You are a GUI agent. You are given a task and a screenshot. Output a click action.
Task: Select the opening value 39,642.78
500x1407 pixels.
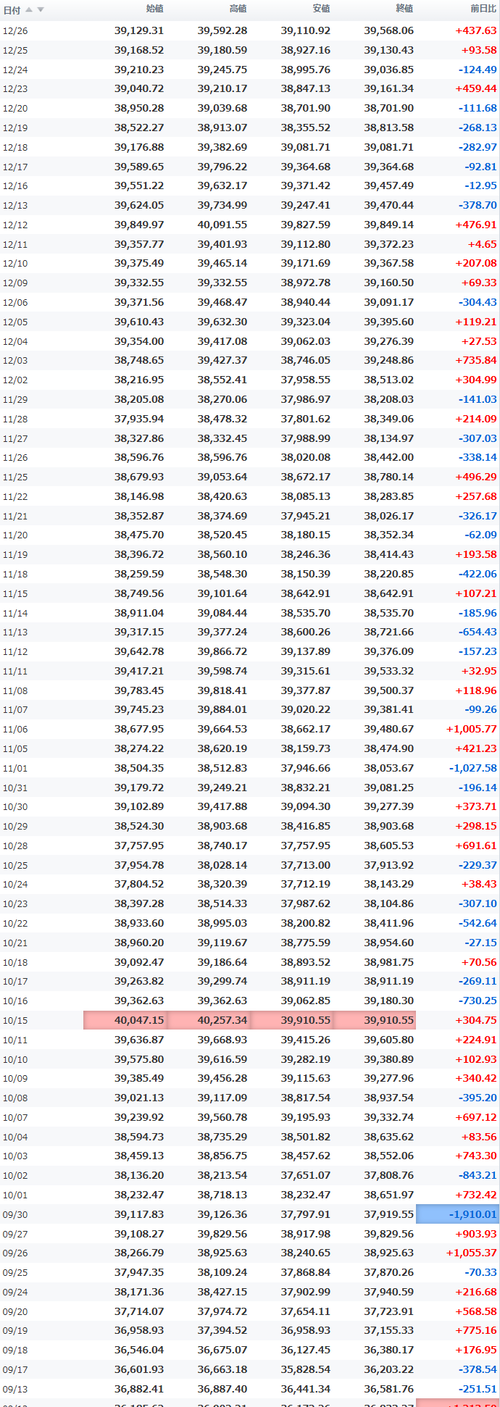(139, 652)
